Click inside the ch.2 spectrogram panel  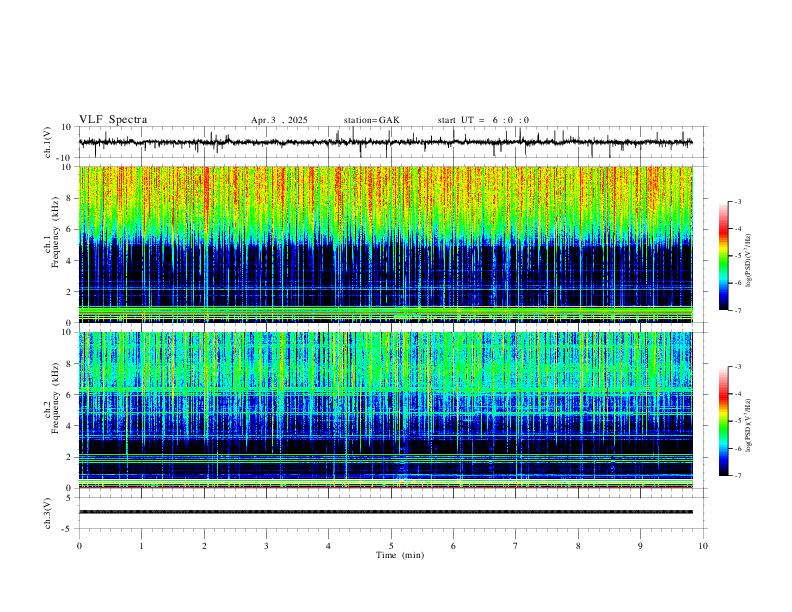point(385,410)
